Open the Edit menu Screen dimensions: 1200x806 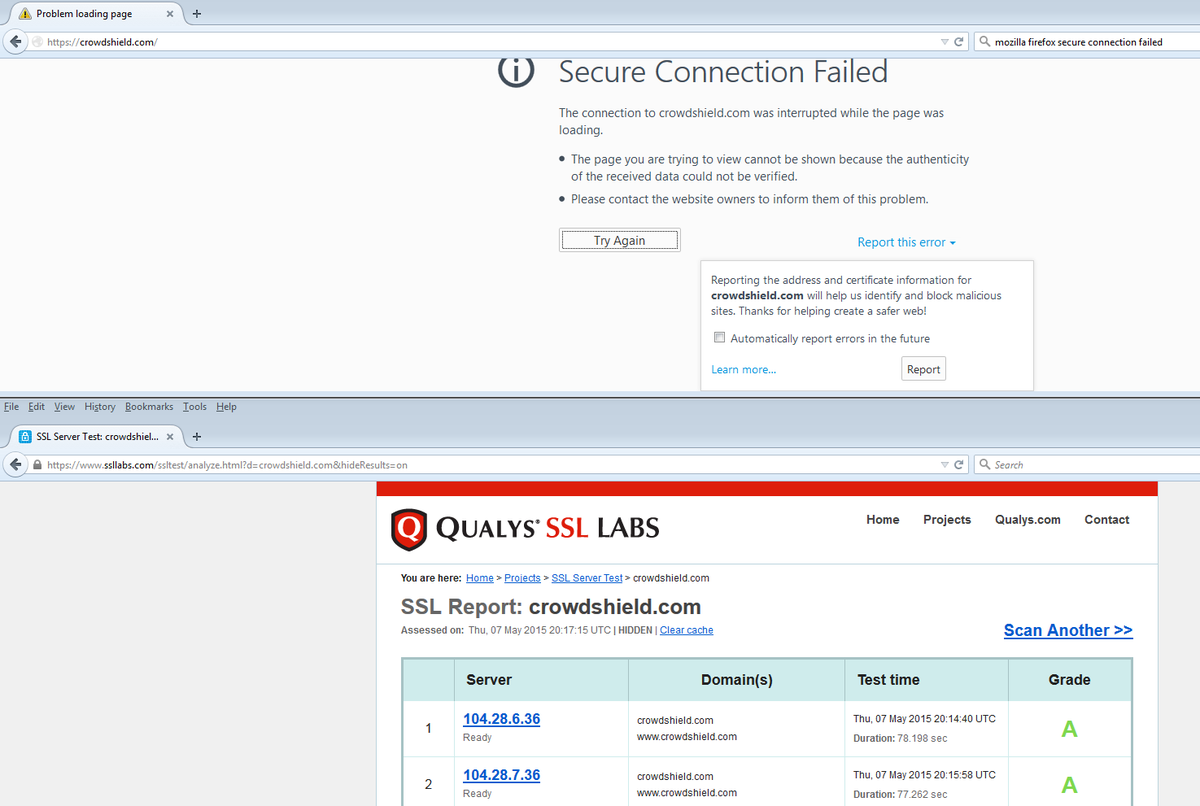pos(37,407)
